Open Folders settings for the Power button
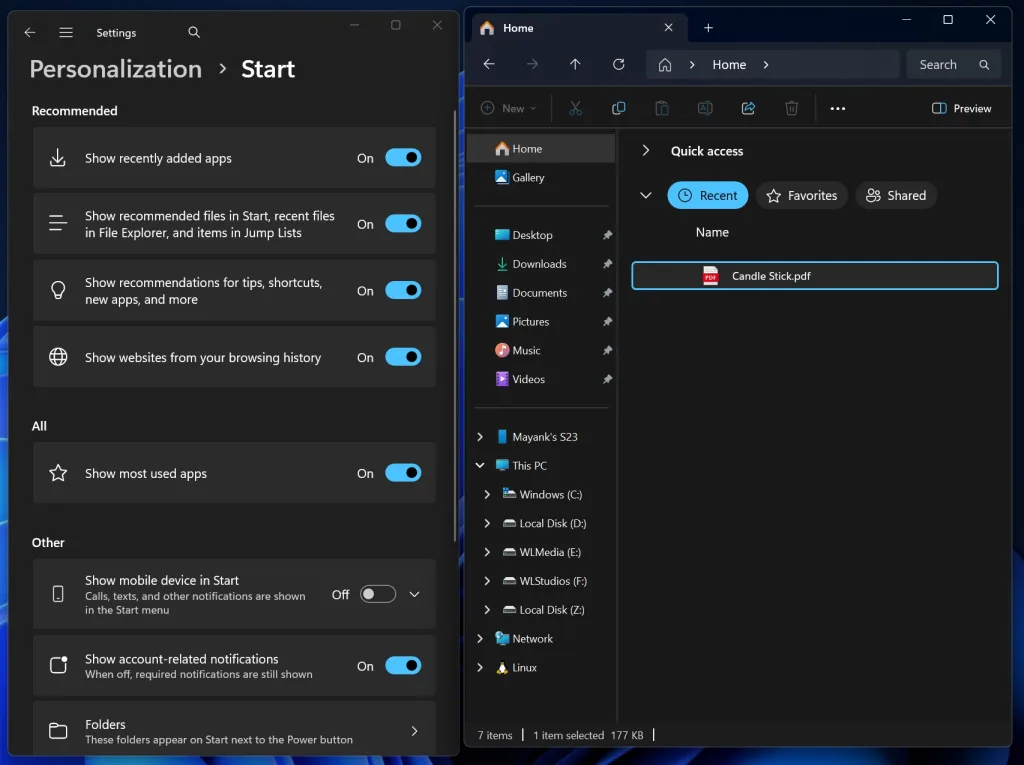Image resolution: width=1024 pixels, height=765 pixels. [x=234, y=729]
